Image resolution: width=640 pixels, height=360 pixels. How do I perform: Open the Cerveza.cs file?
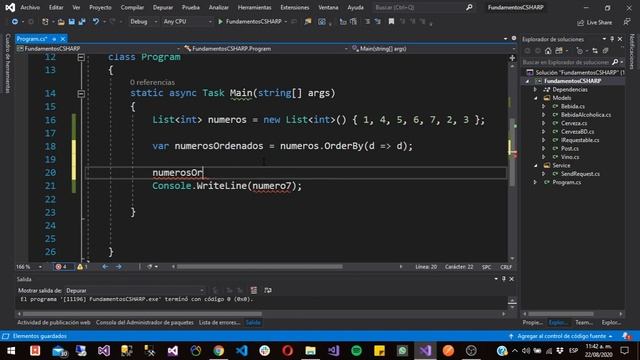tap(573, 123)
